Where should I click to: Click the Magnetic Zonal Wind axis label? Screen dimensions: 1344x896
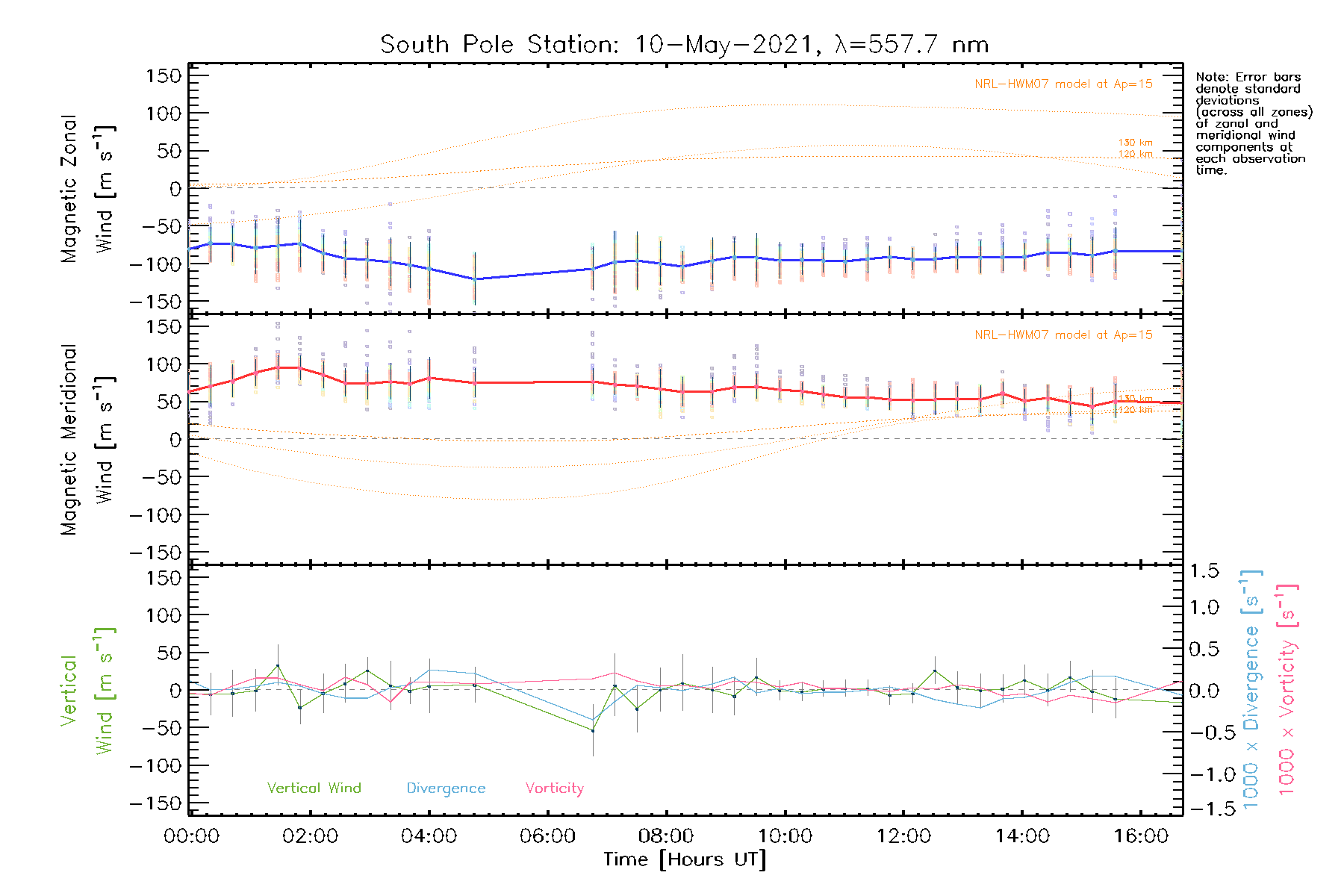[87, 189]
